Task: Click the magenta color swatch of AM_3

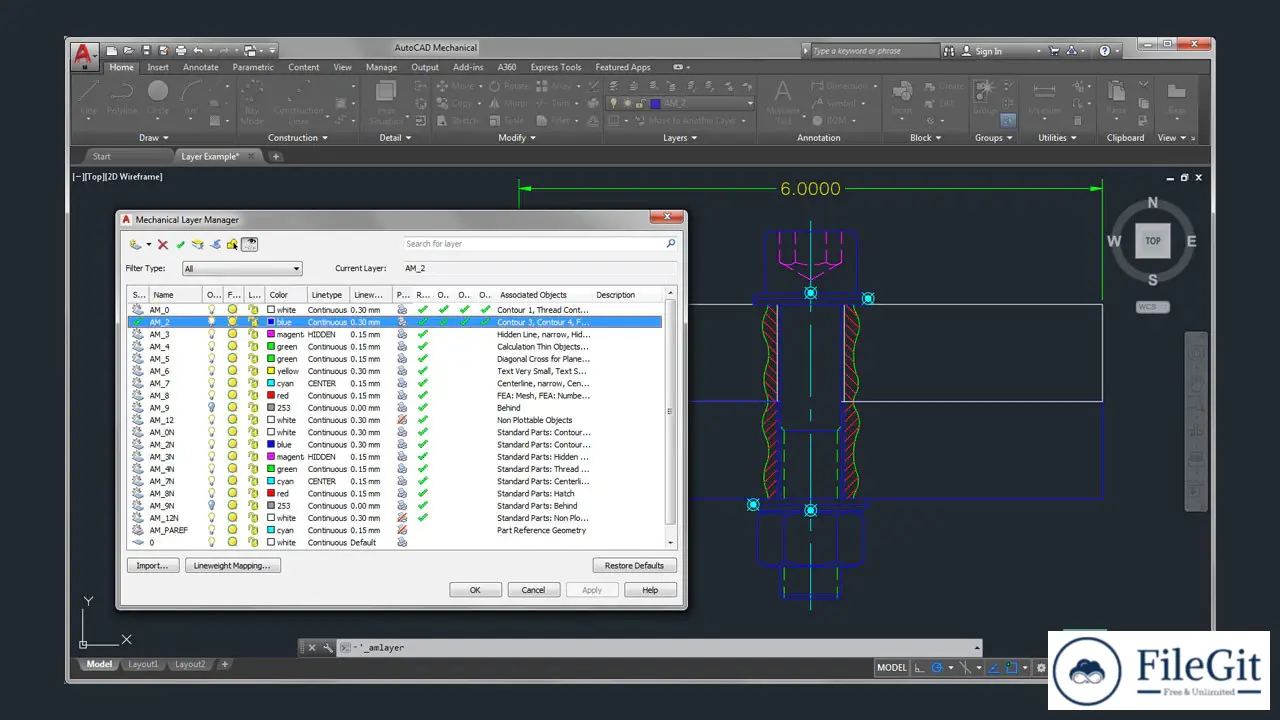Action: pos(271,334)
